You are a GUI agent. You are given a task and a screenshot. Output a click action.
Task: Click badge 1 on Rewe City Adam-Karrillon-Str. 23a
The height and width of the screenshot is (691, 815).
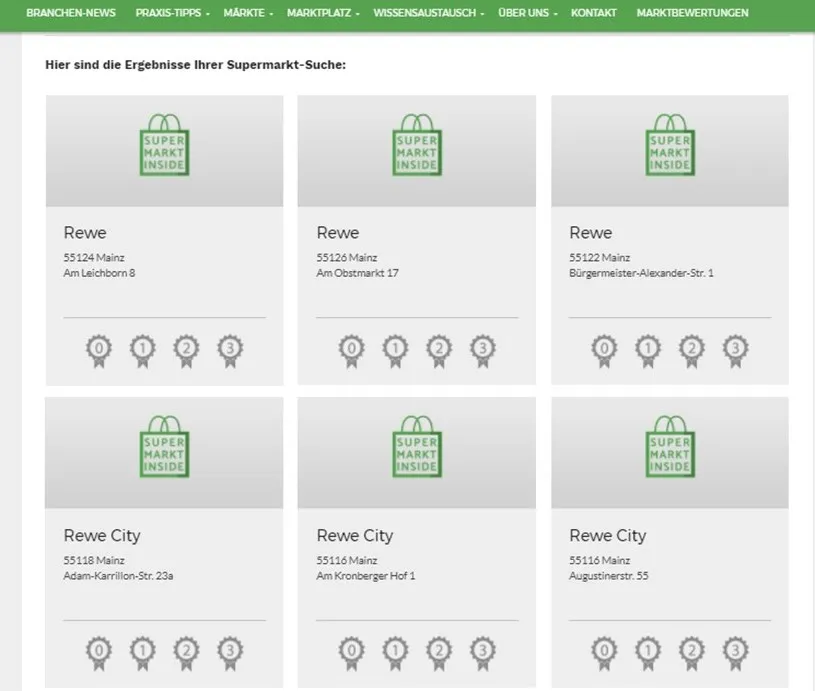pos(142,654)
